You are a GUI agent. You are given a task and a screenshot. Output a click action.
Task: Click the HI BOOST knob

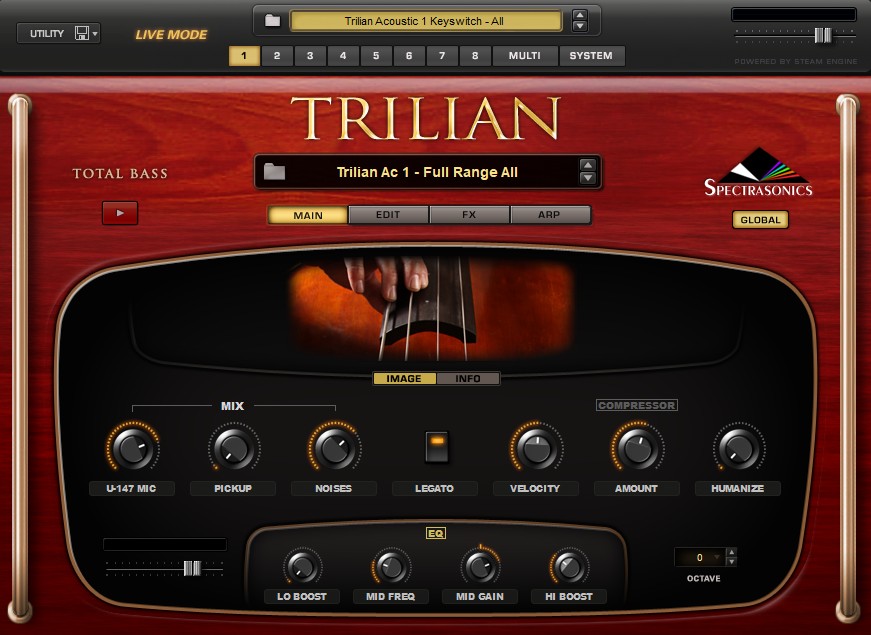tap(569, 567)
